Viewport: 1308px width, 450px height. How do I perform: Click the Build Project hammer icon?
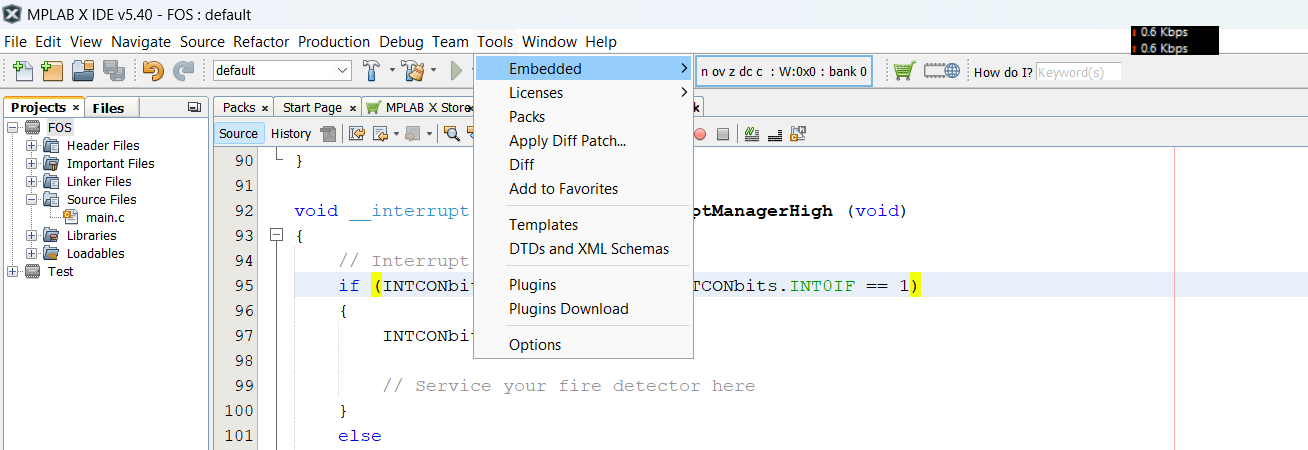tap(372, 71)
